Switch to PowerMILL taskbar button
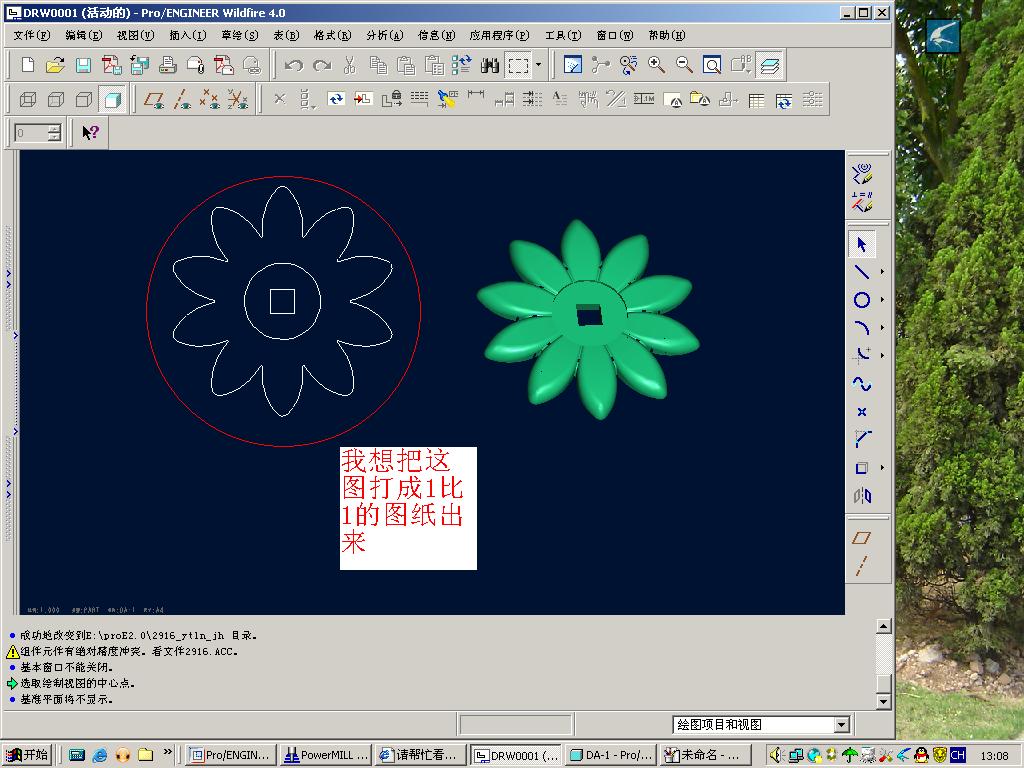The width and height of the screenshot is (1024, 768). 327,755
